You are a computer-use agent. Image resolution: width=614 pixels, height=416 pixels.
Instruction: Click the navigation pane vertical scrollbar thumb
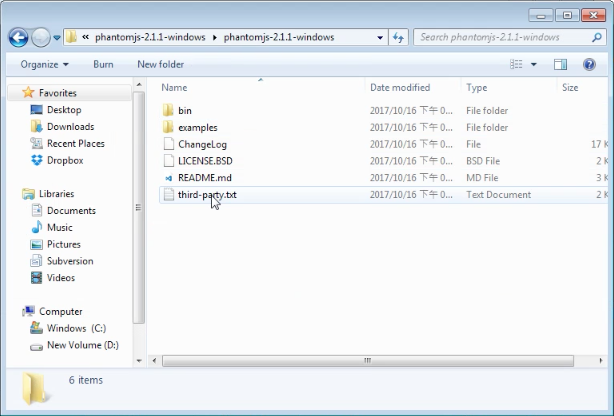[x=139, y=208]
